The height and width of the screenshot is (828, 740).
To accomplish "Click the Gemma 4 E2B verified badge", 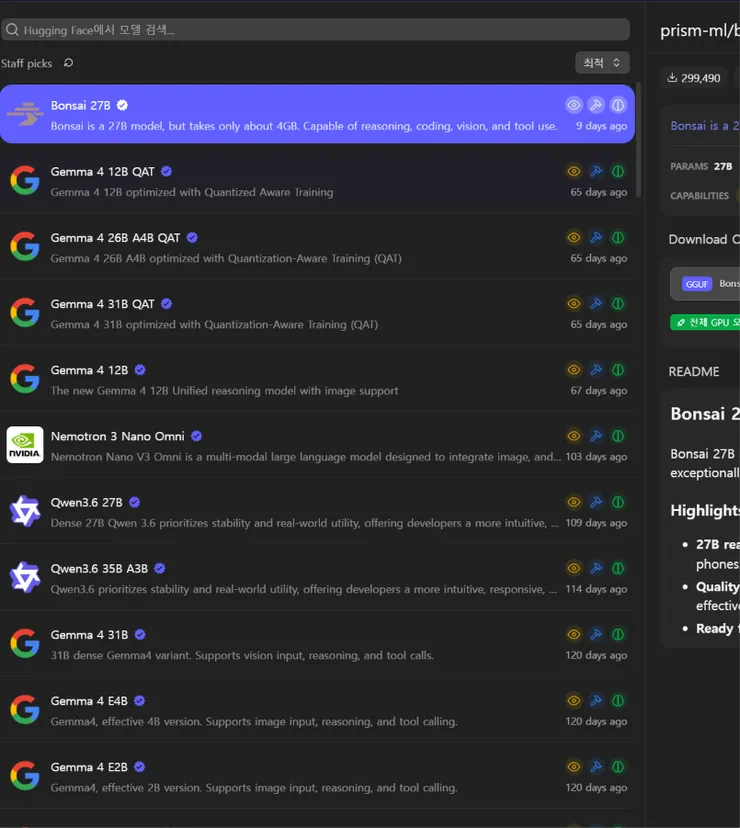I will click(x=139, y=767).
